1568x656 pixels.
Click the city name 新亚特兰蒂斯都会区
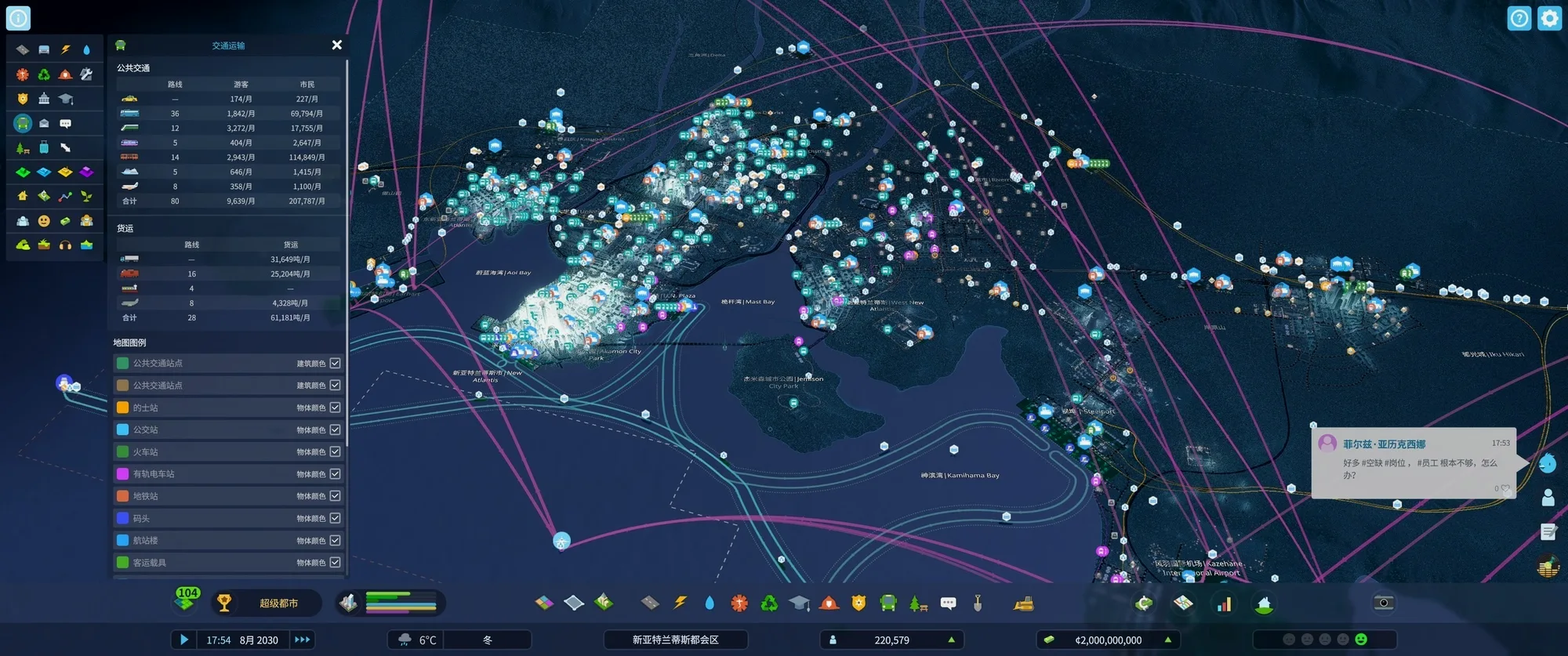coord(676,640)
